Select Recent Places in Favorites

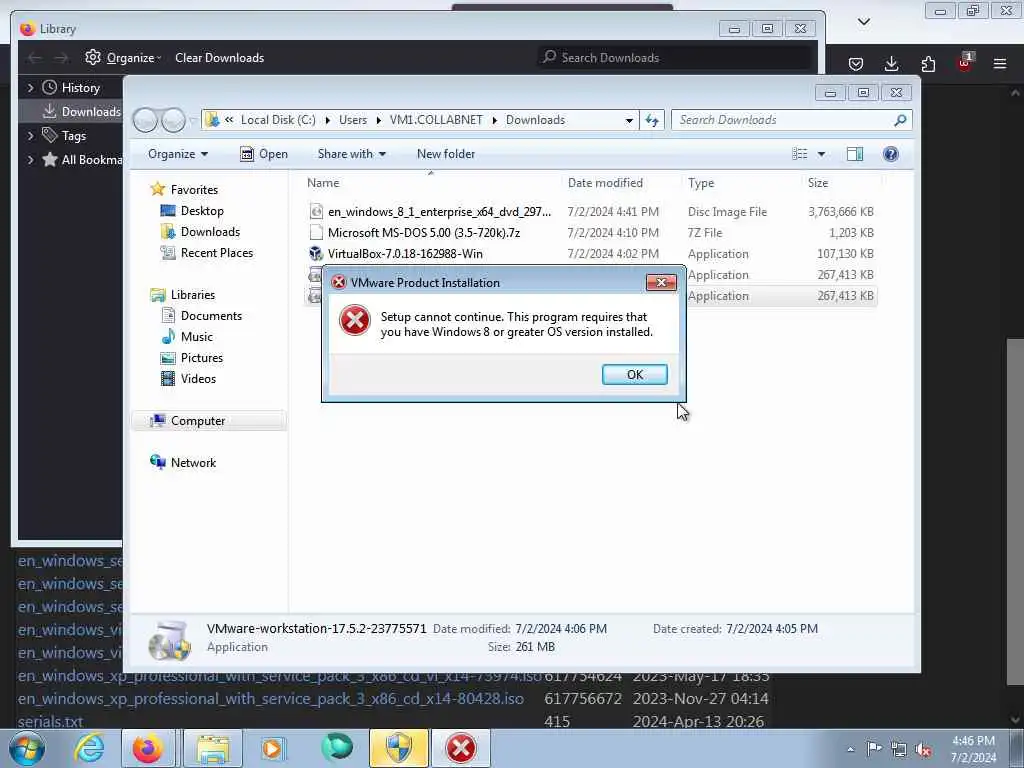[216, 253]
